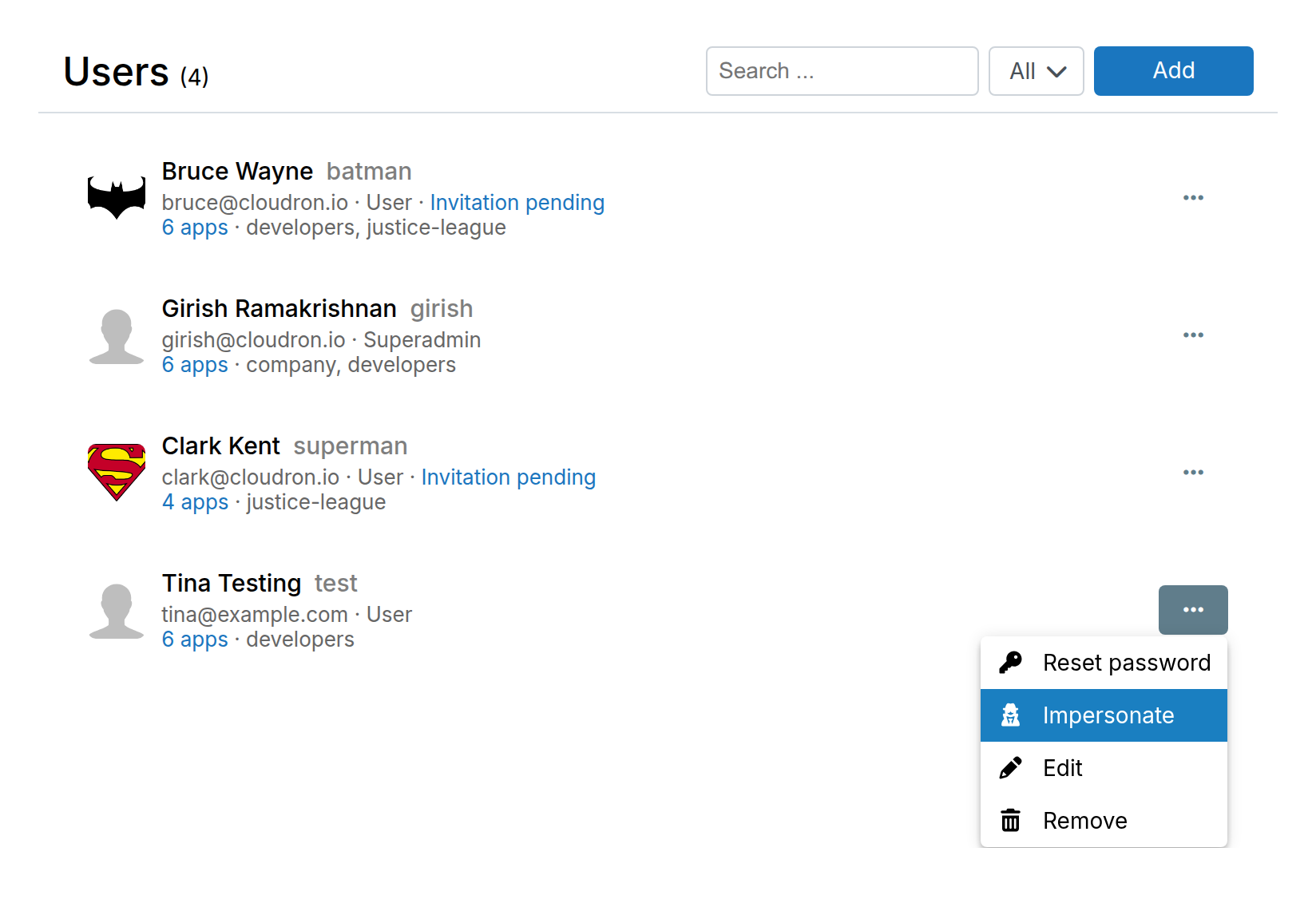Click the email tina@example.com
Image resolution: width=1316 pixels, height=899 pixels.
point(255,615)
